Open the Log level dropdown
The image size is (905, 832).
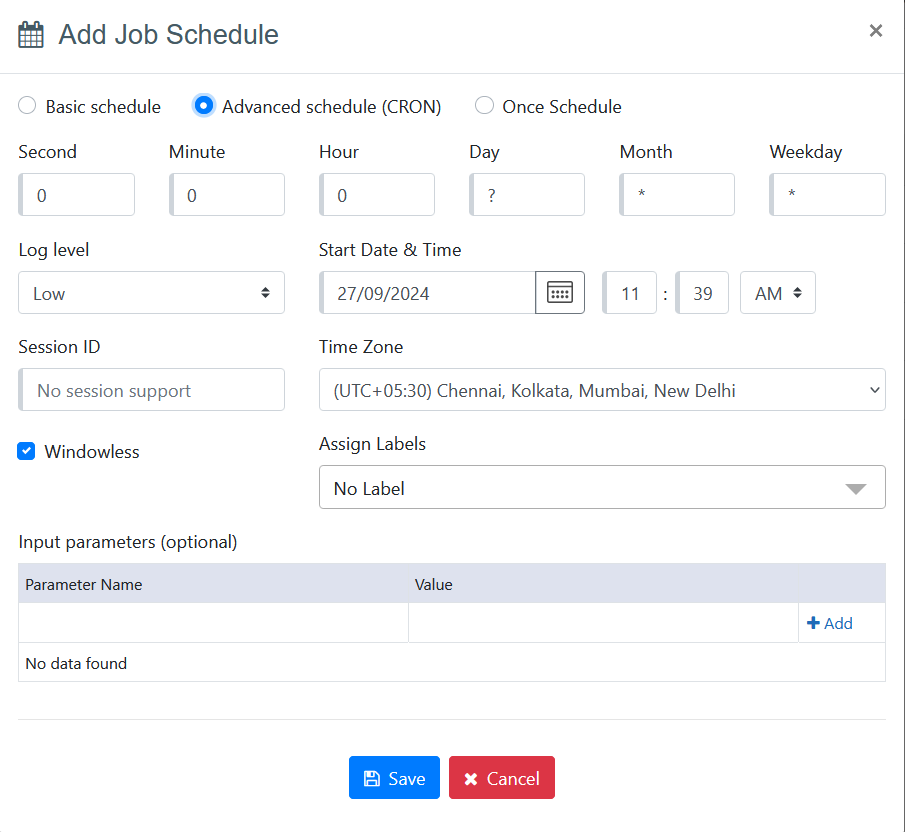(151, 293)
